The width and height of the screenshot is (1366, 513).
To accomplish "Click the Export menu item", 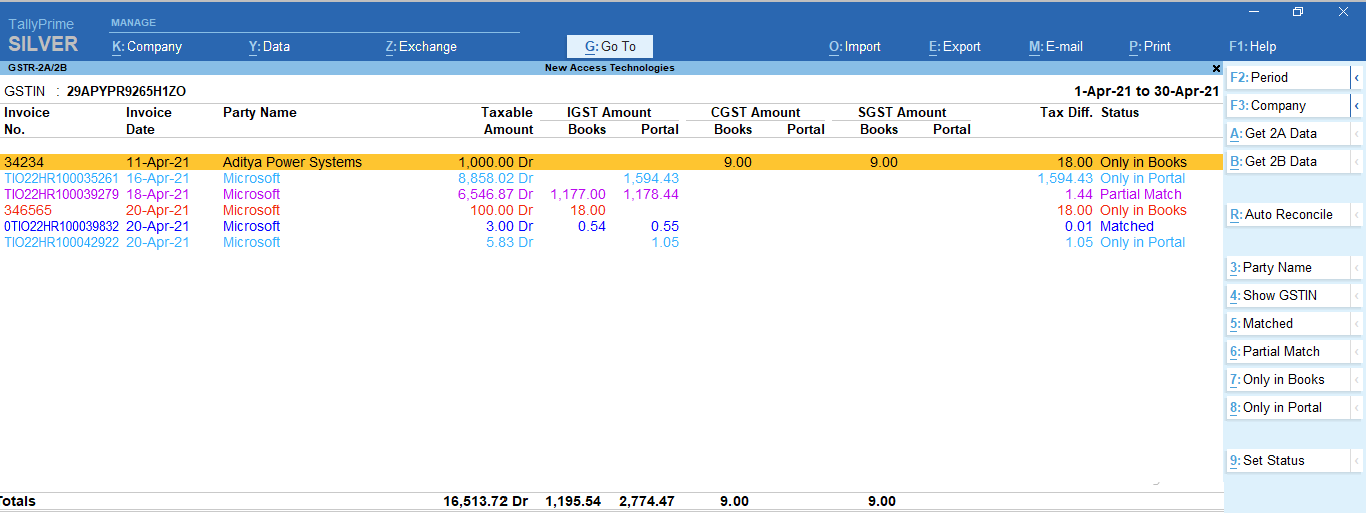I will point(955,46).
